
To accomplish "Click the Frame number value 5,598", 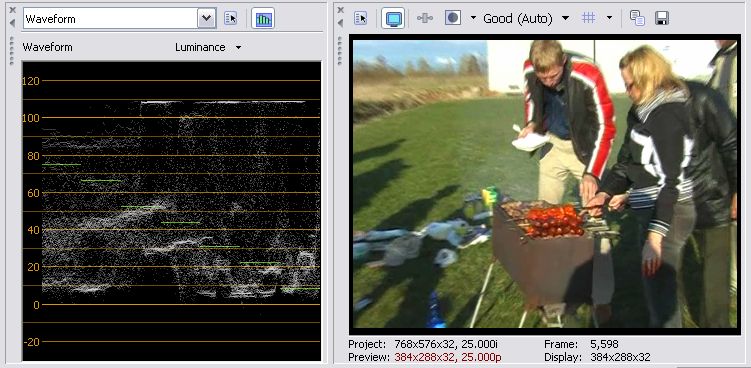I will point(604,344).
